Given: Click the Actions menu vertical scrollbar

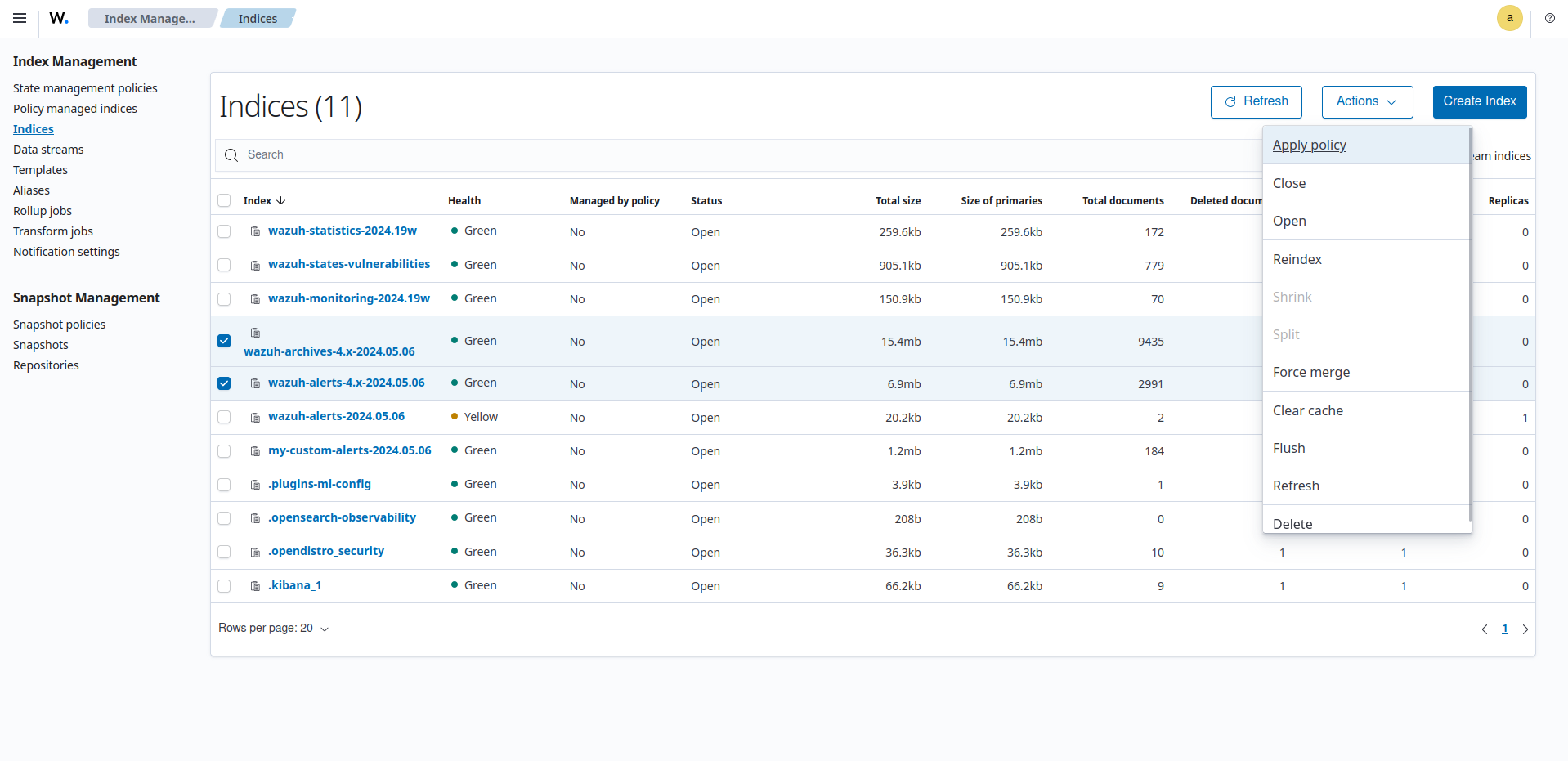Looking at the screenshot, I should (x=1470, y=327).
